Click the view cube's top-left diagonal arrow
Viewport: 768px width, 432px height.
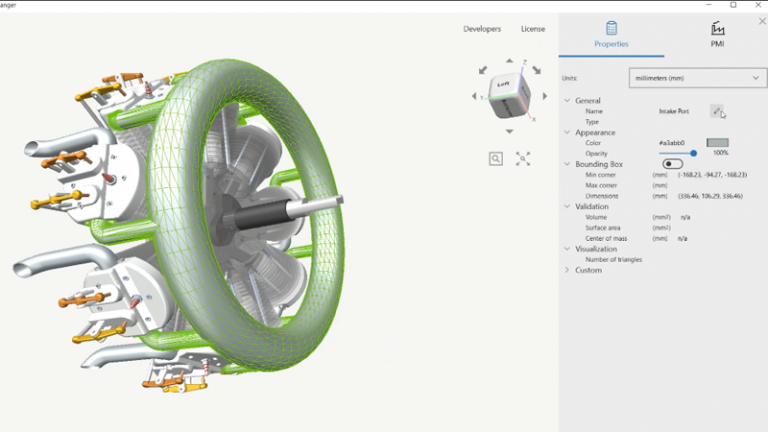point(483,70)
